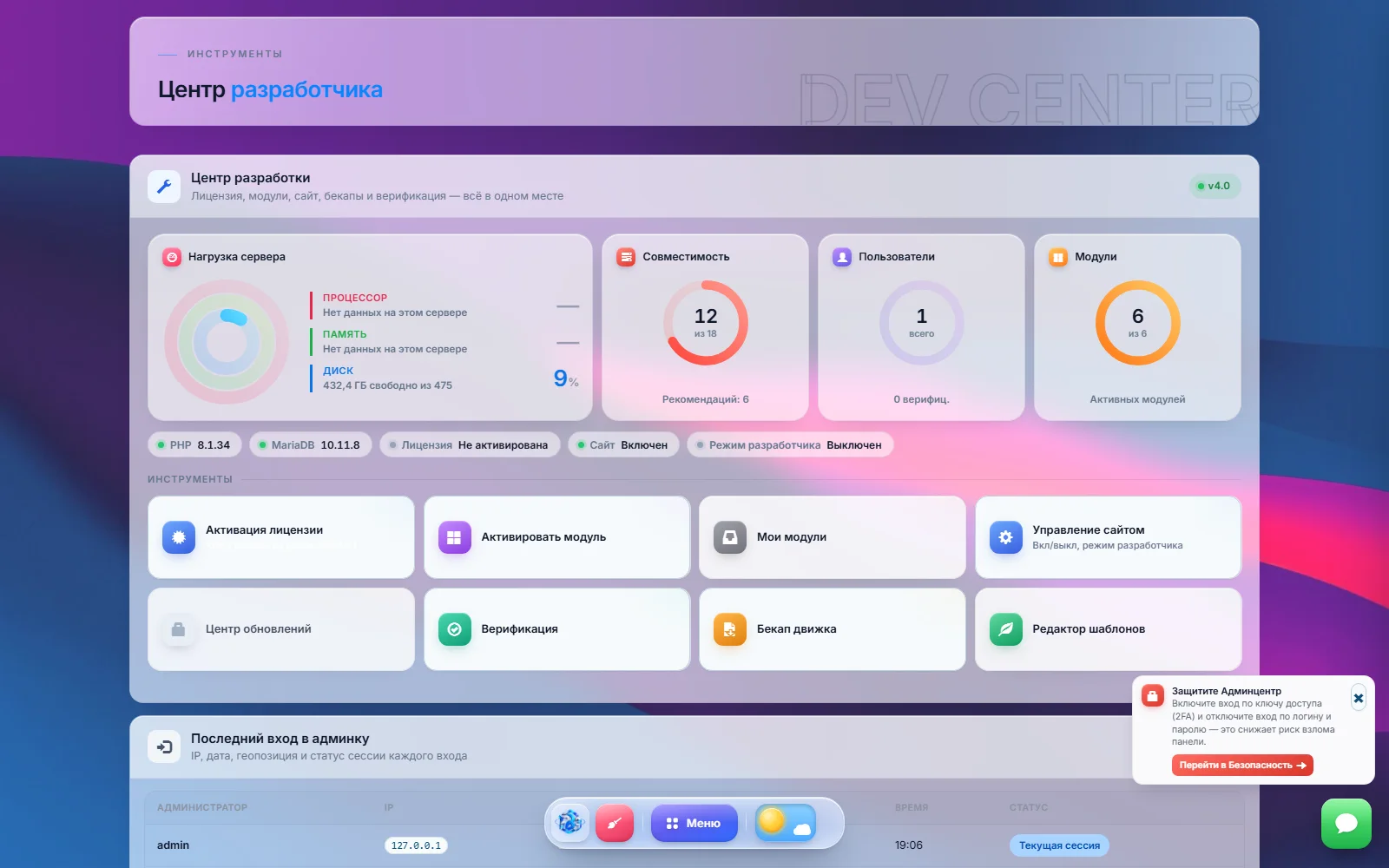Viewport: 1389px width, 868px height.
Task: Open the Активировать модуль tool
Action: (557, 537)
